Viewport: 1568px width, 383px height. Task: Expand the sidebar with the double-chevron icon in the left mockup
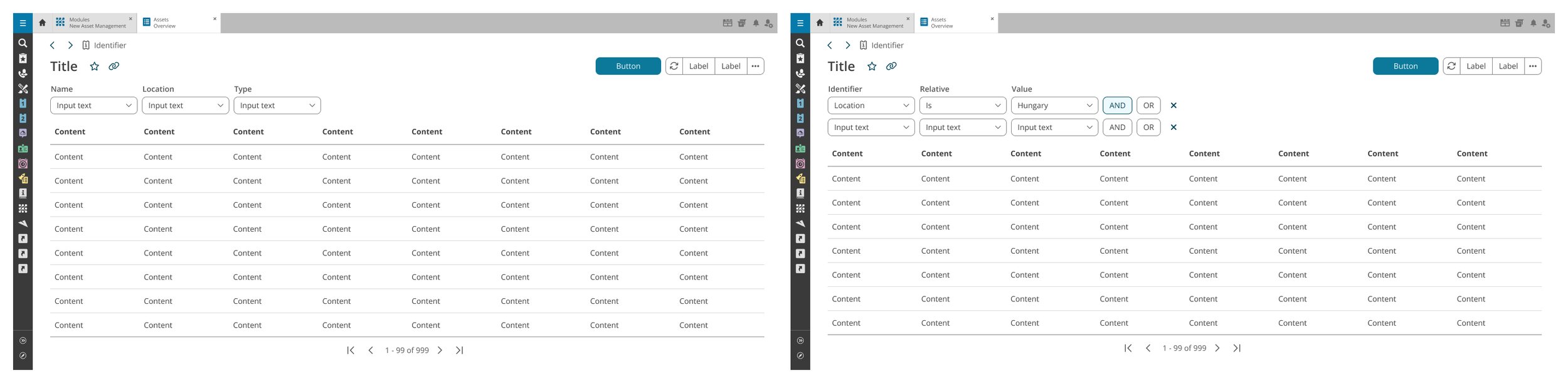(23, 341)
